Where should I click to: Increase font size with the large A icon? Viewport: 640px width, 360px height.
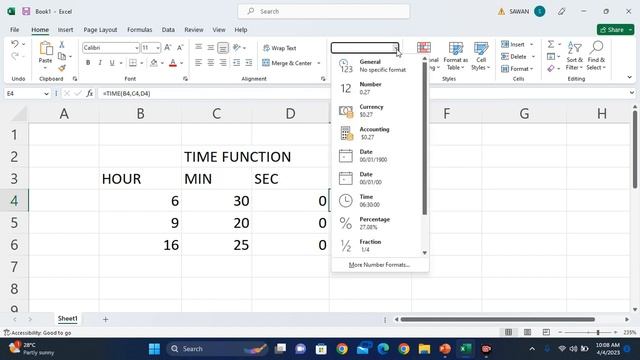point(168,48)
